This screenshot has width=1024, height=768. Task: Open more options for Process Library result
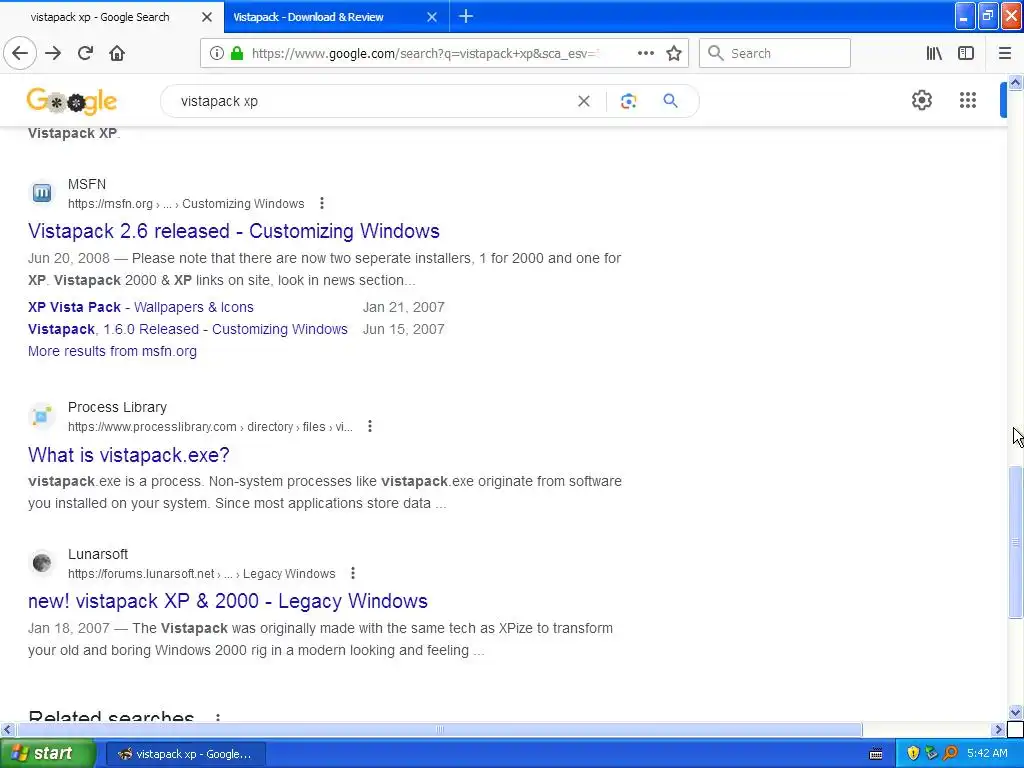click(370, 426)
